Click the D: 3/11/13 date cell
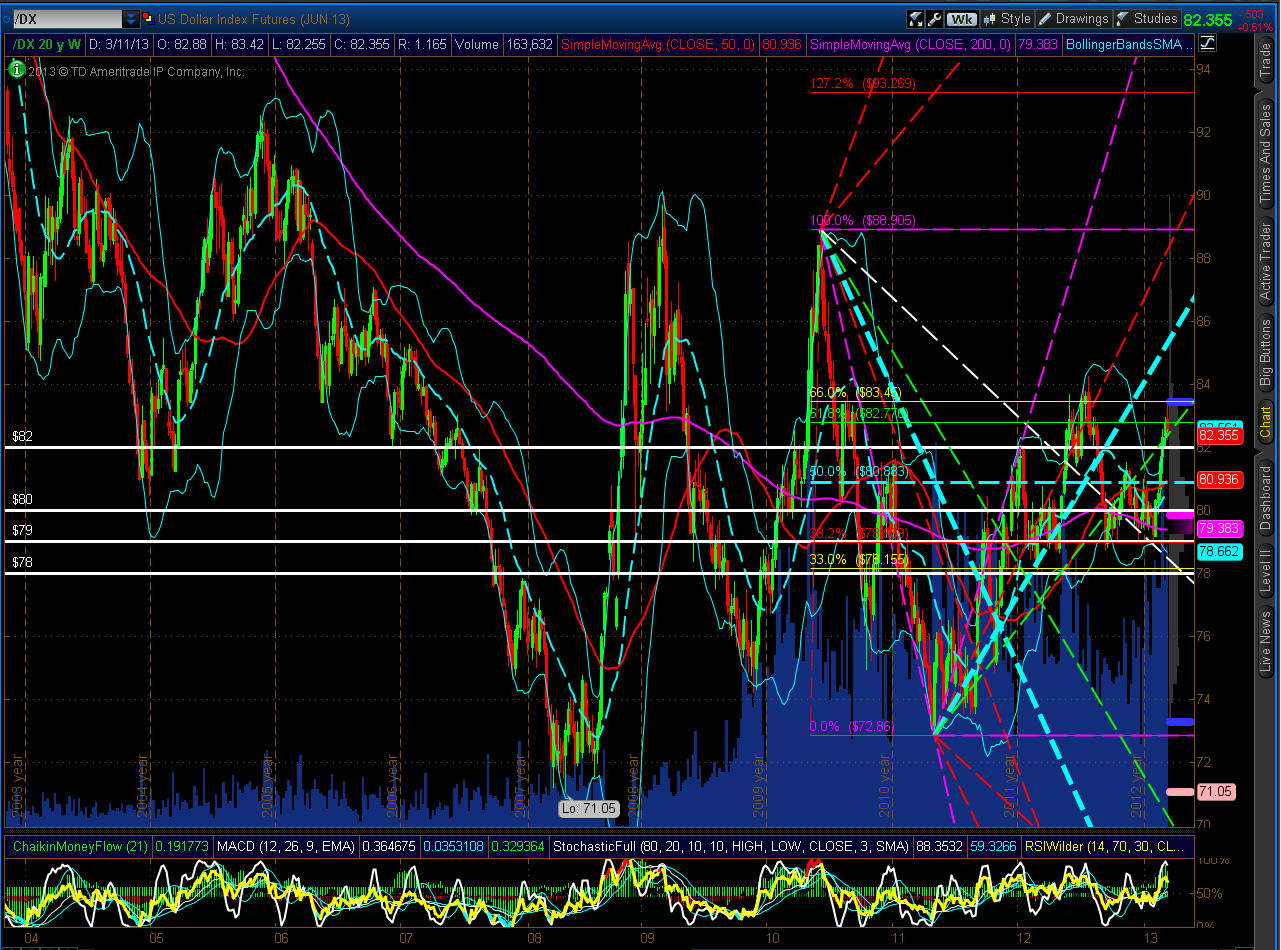Image resolution: width=1281 pixels, height=950 pixels. point(119,45)
